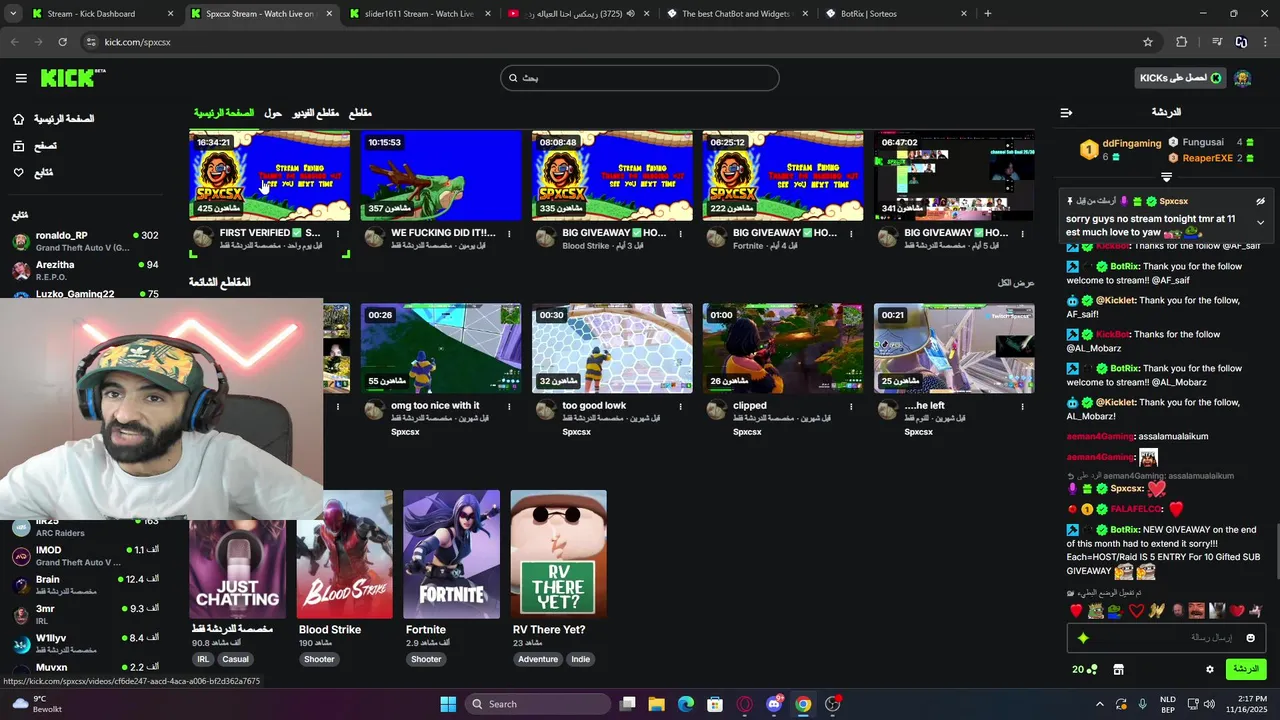1280x720 pixels.
Task: Open options menu for FIRST VERIFIED video
Action: [338, 234]
